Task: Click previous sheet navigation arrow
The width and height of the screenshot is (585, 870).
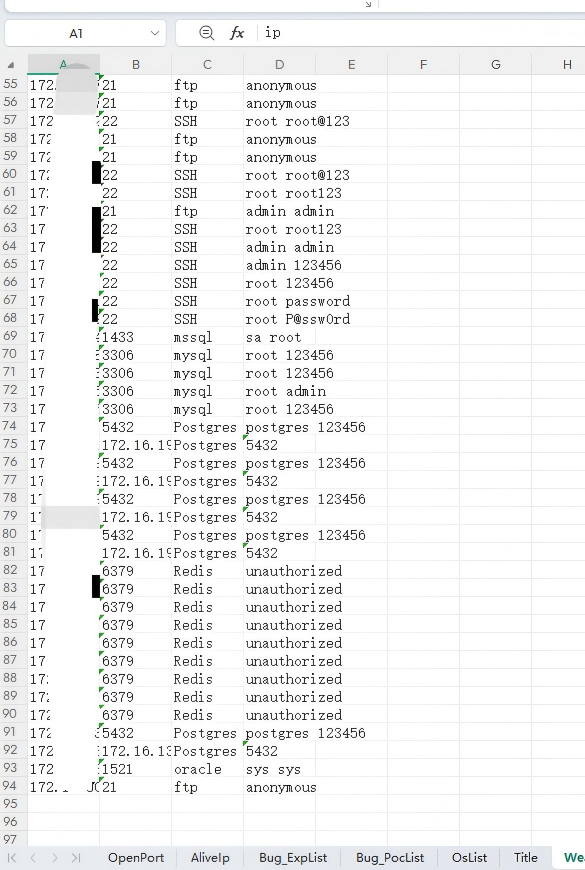Action: pyautogui.click(x=33, y=858)
